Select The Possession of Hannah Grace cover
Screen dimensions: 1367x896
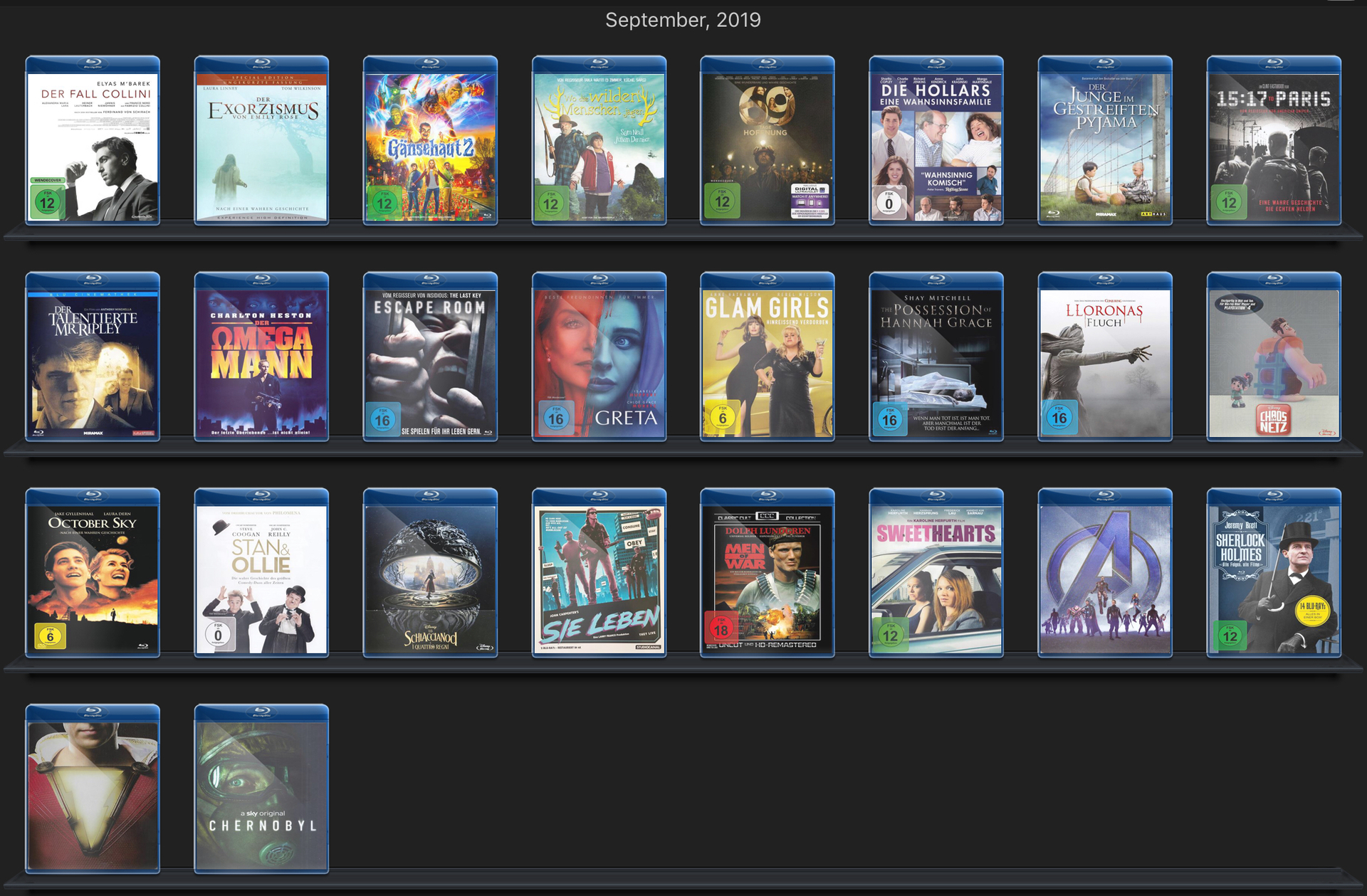pos(936,357)
